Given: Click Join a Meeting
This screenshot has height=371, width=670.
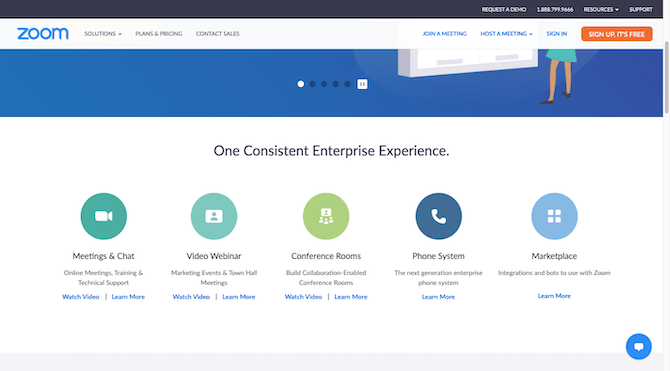Looking at the screenshot, I should (x=444, y=33).
